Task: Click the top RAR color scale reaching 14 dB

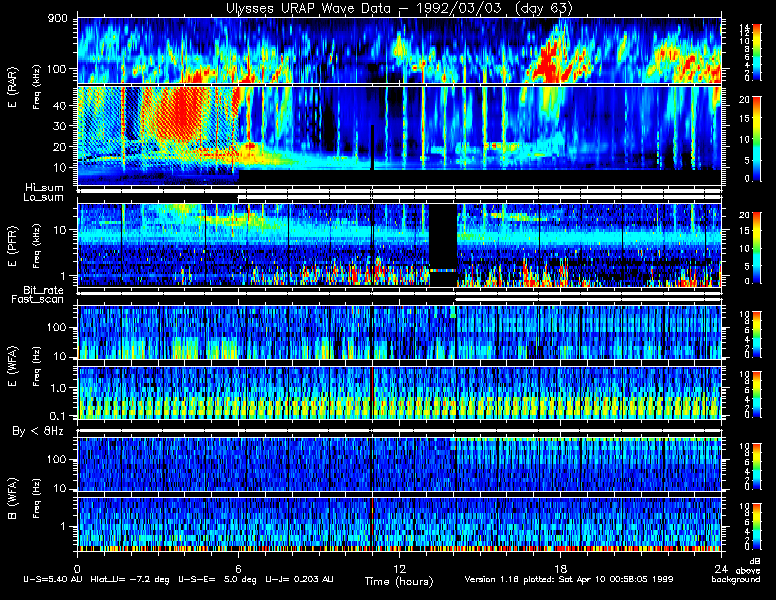Action: (757, 51)
